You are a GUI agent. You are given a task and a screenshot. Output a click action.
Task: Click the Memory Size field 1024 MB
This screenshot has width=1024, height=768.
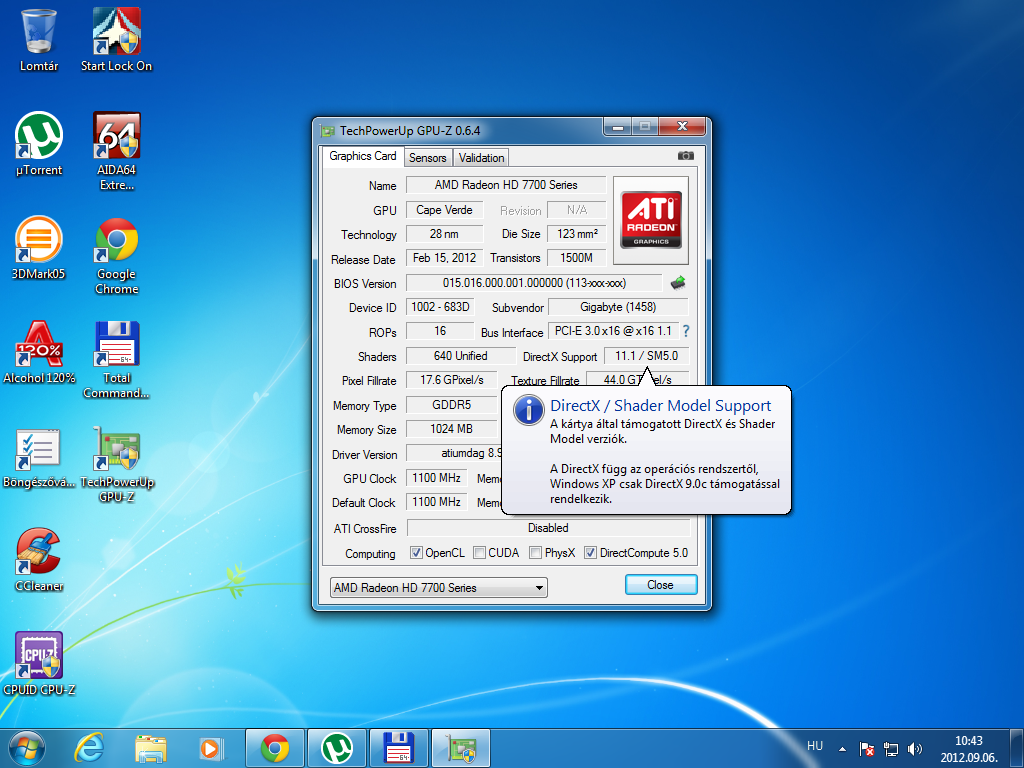[451, 429]
